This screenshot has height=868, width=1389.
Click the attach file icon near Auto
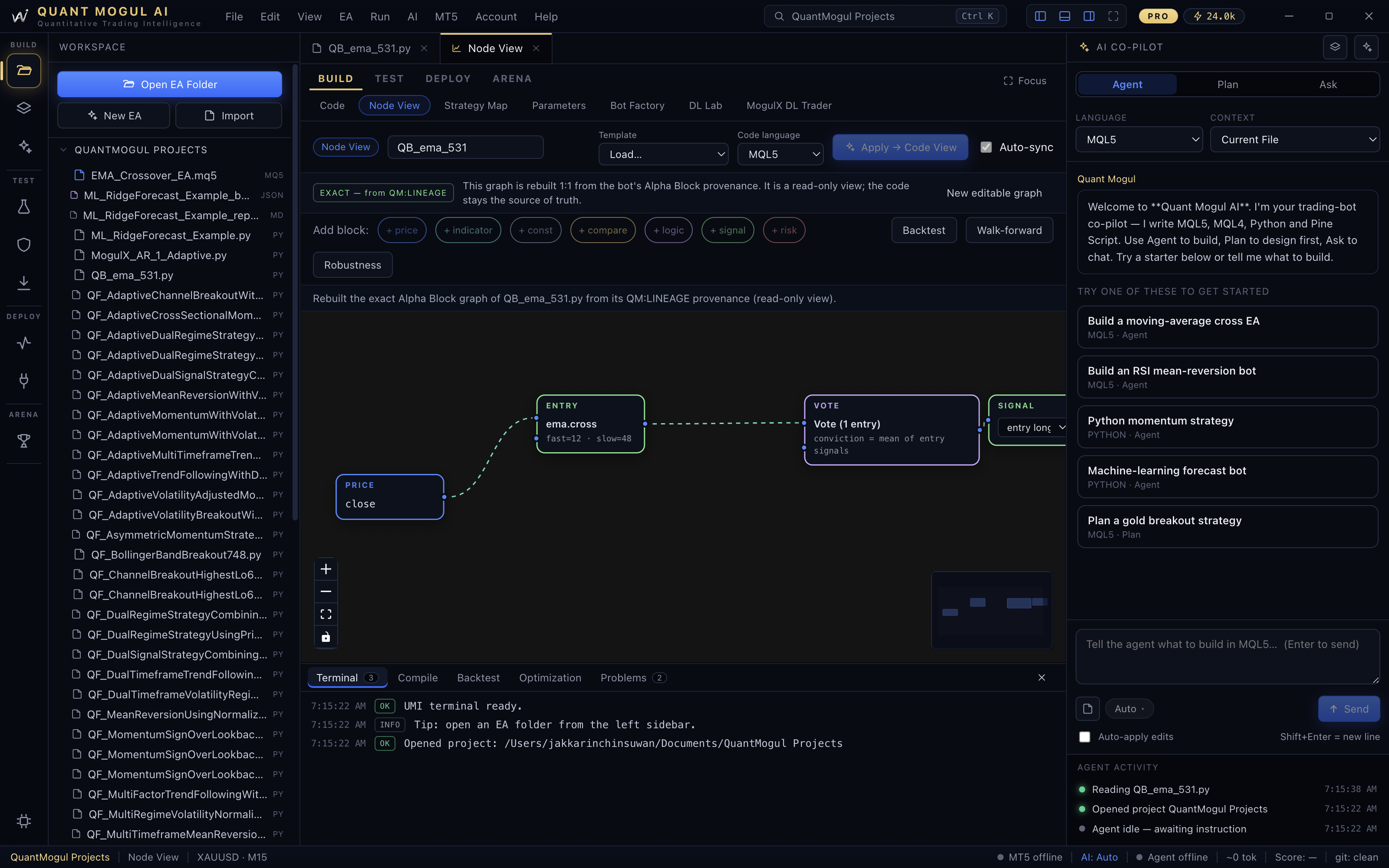pyautogui.click(x=1088, y=709)
